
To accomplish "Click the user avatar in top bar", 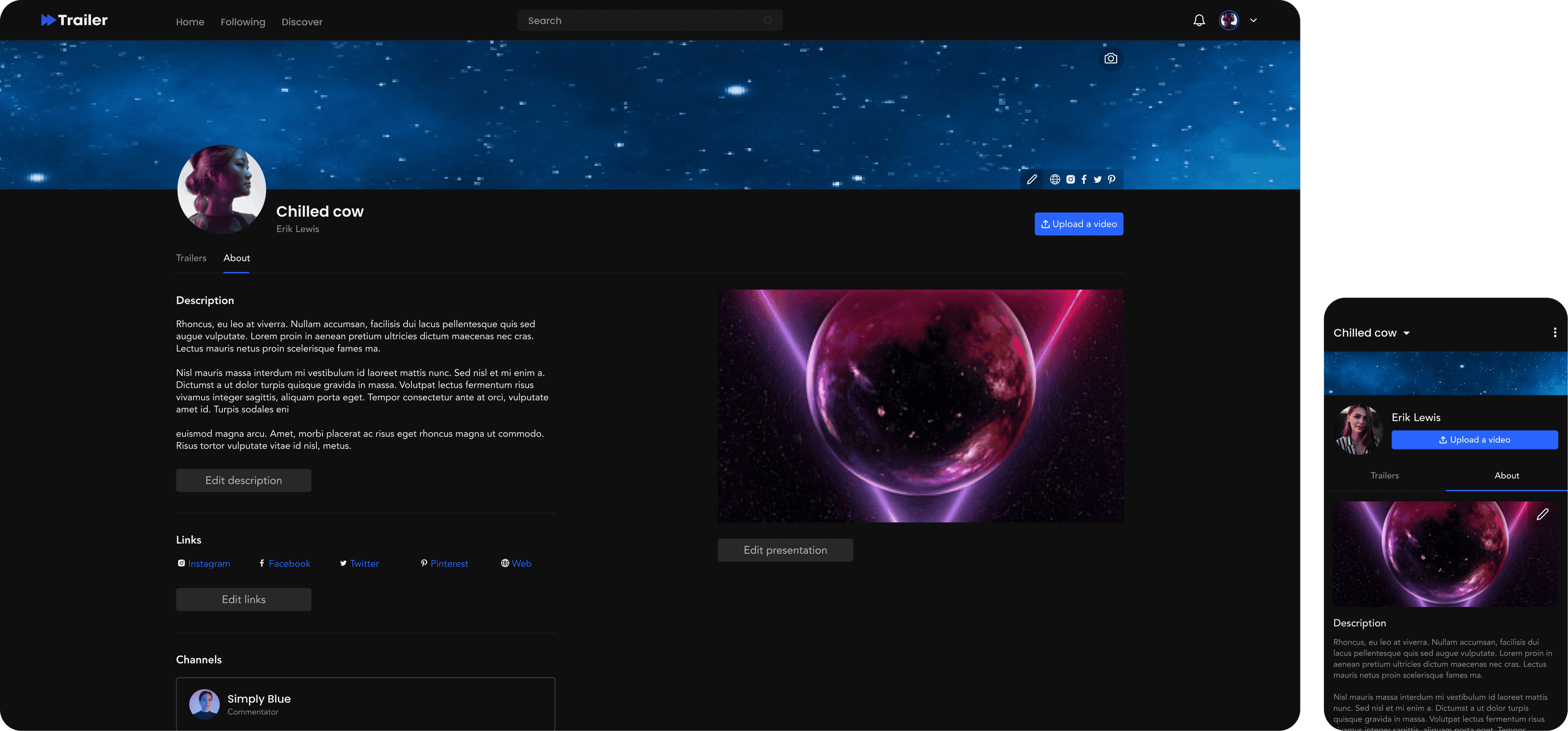I will 1228,20.
